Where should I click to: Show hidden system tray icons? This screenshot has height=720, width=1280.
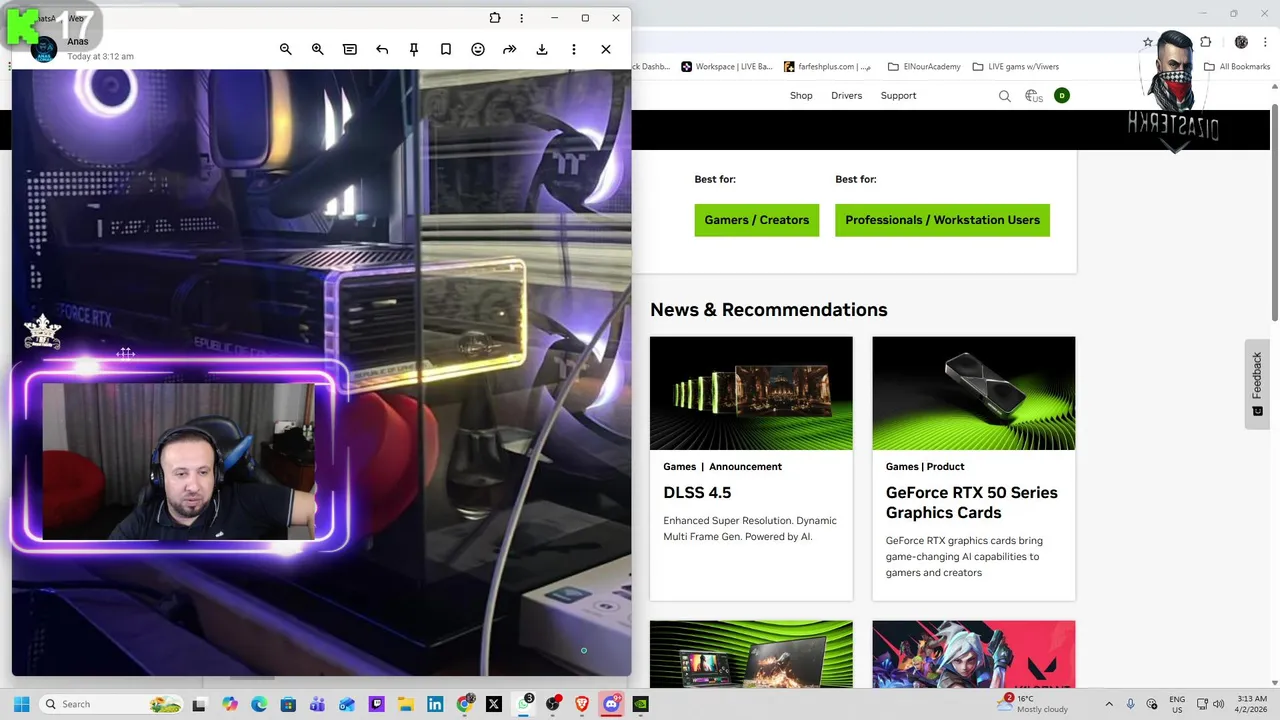click(x=1108, y=704)
